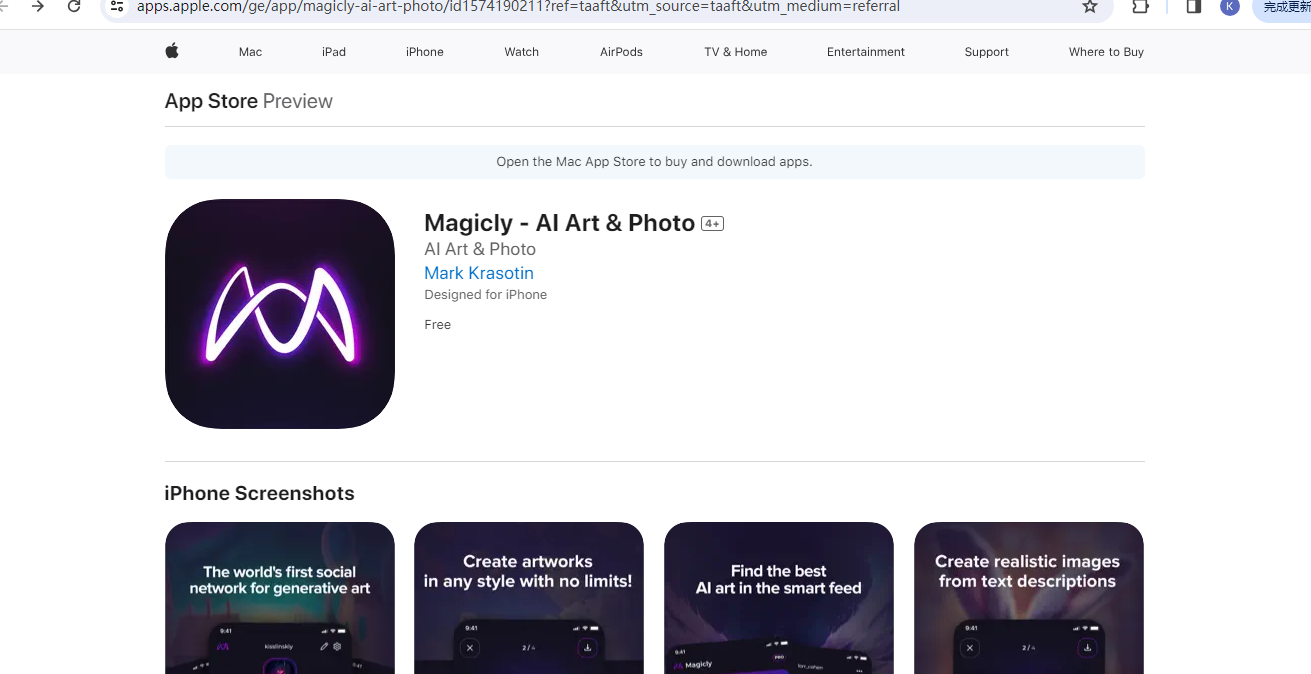1311x674 pixels.
Task: Open the Support link in navigation
Action: (x=986, y=52)
